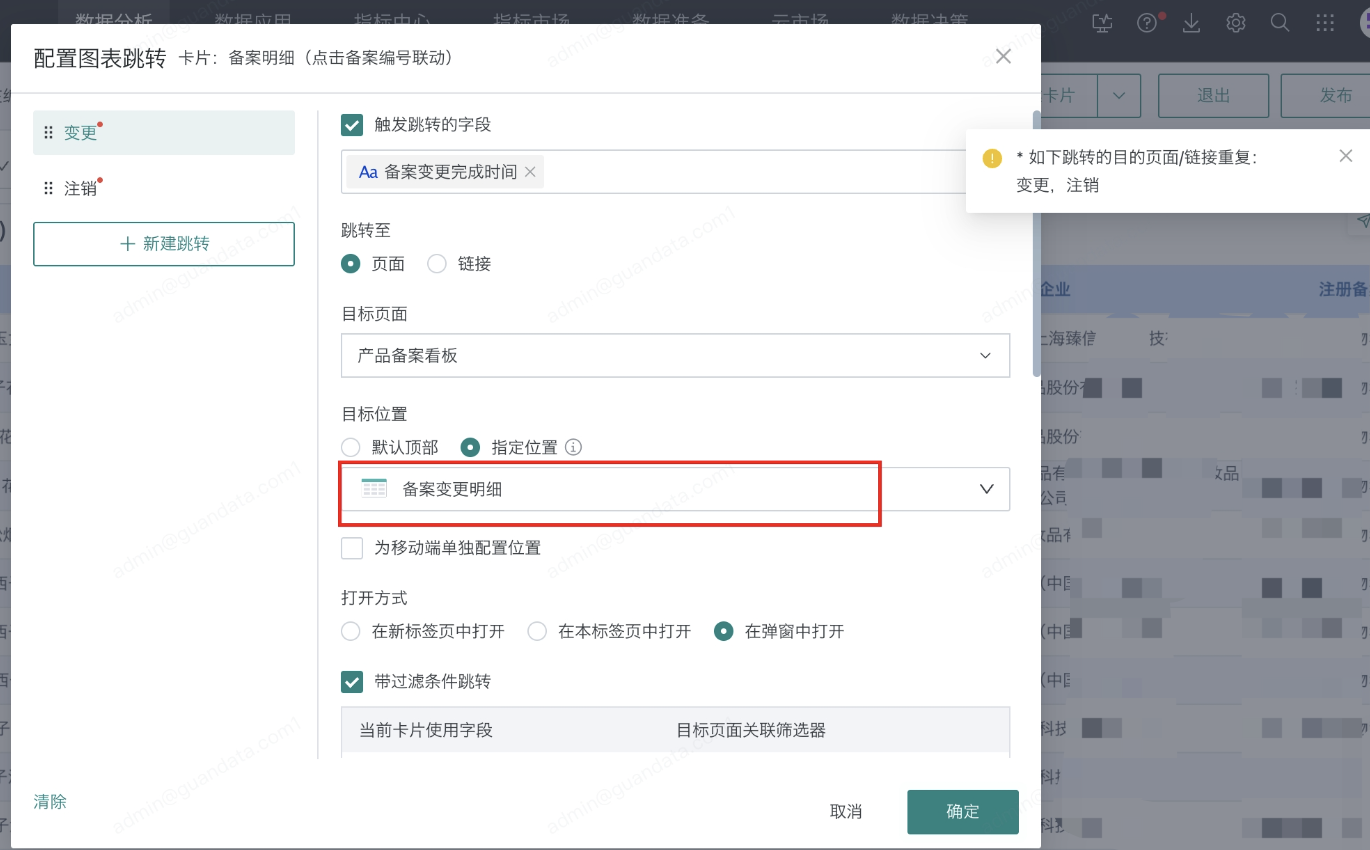
Task: Click the drag handle beside 注销
Action: (48, 188)
